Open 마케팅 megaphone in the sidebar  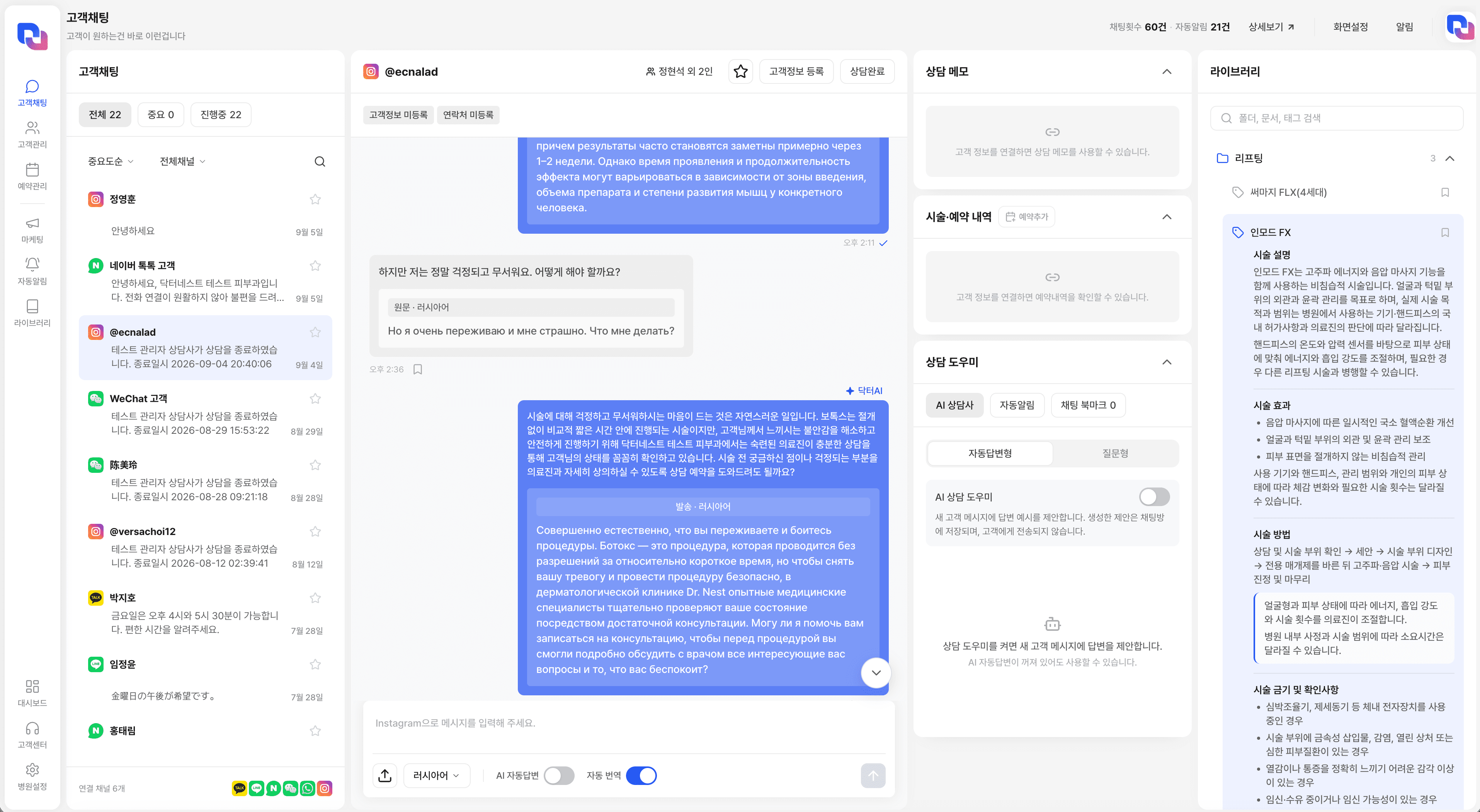[x=32, y=230]
